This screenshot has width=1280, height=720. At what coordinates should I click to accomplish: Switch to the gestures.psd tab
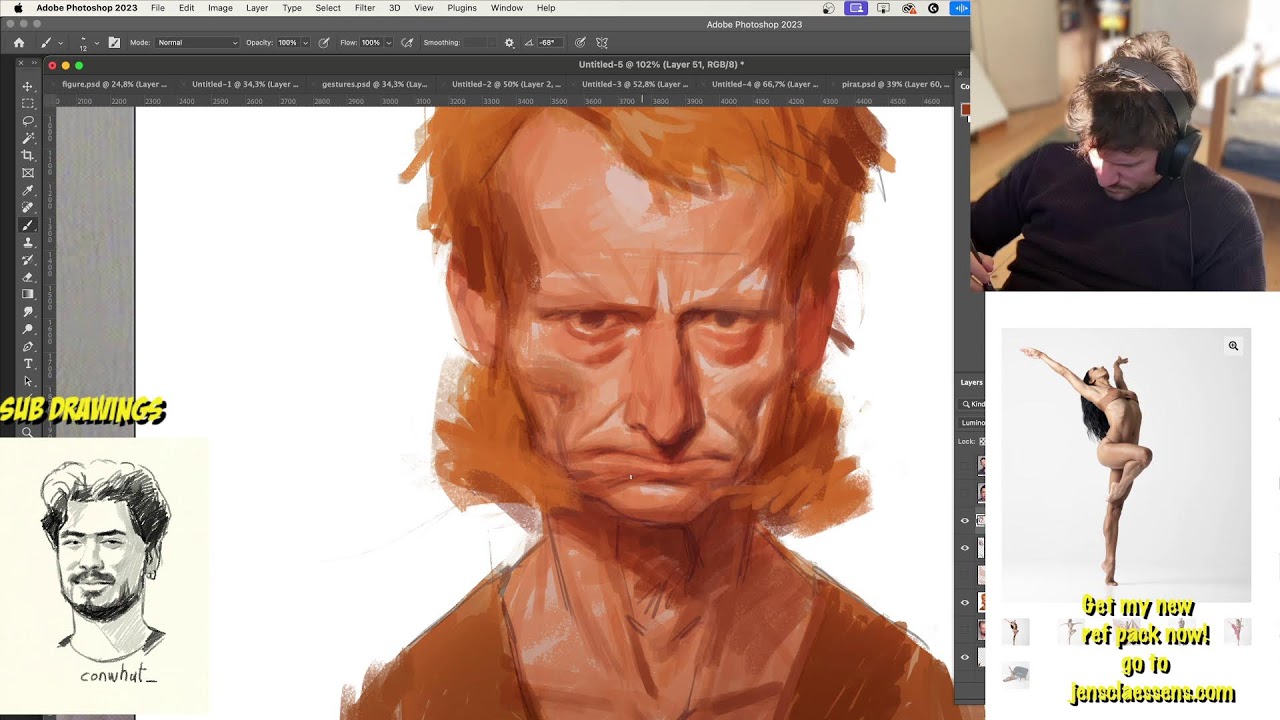[x=374, y=84]
